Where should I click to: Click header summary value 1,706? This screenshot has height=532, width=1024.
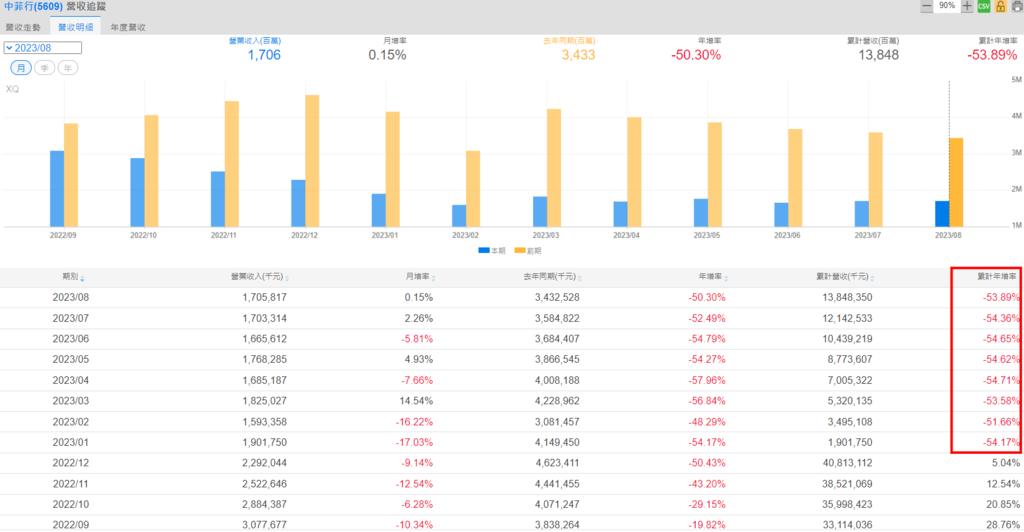click(264, 55)
